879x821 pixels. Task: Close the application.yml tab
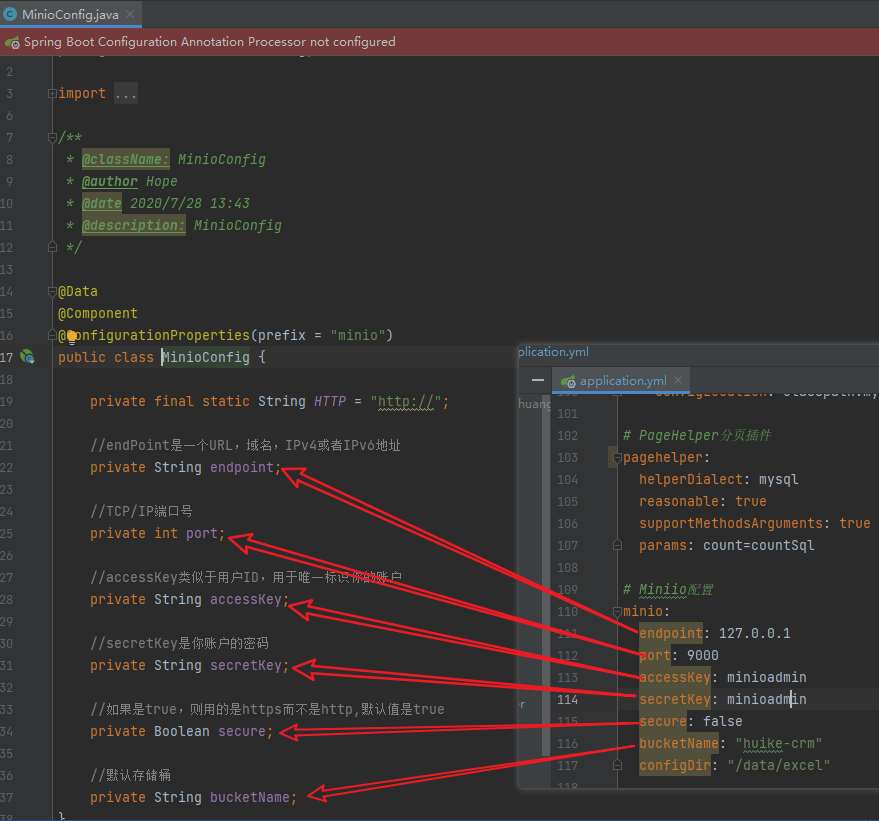(x=678, y=380)
